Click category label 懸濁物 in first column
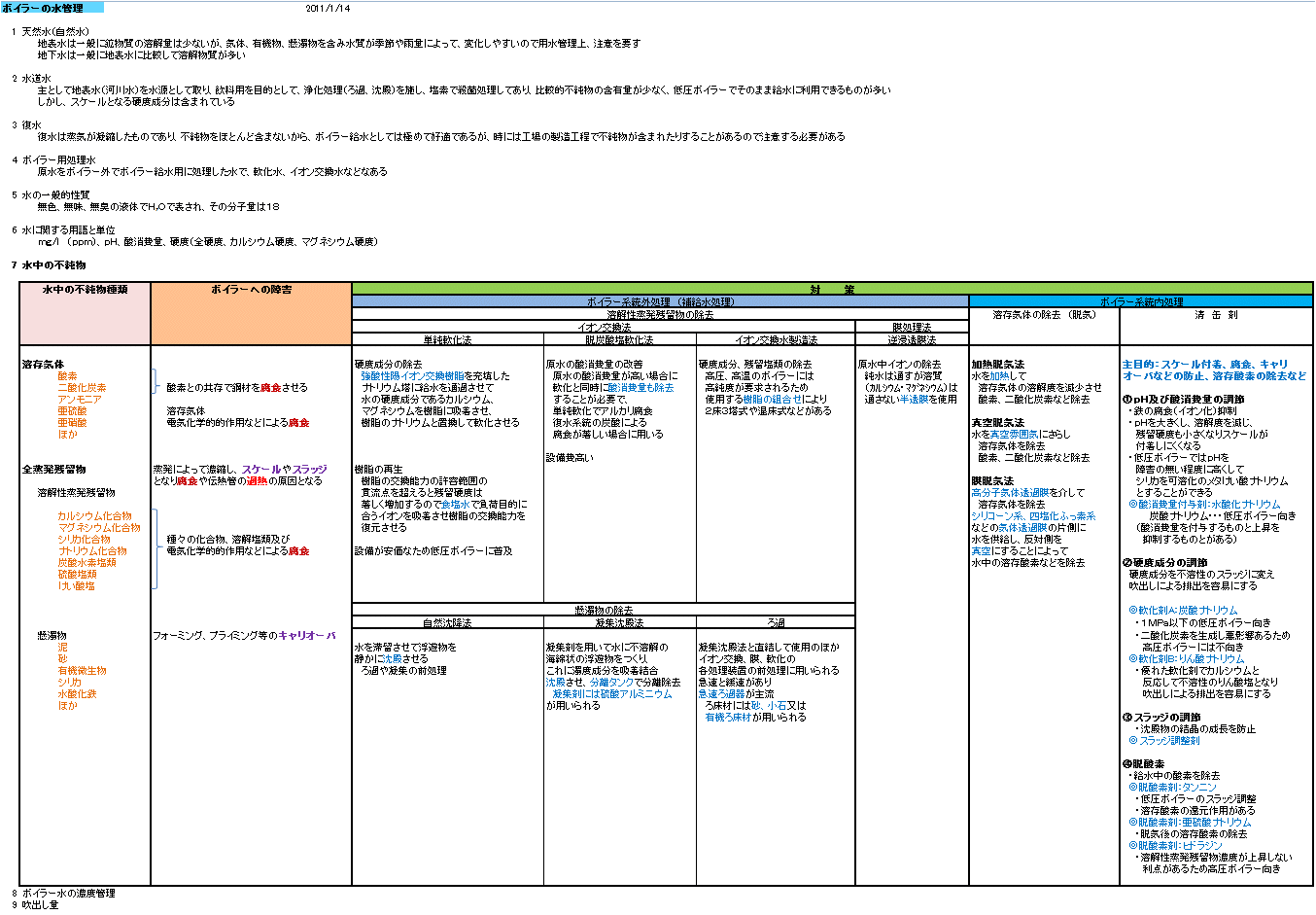The width and height of the screenshot is (1316, 915). click(x=52, y=636)
